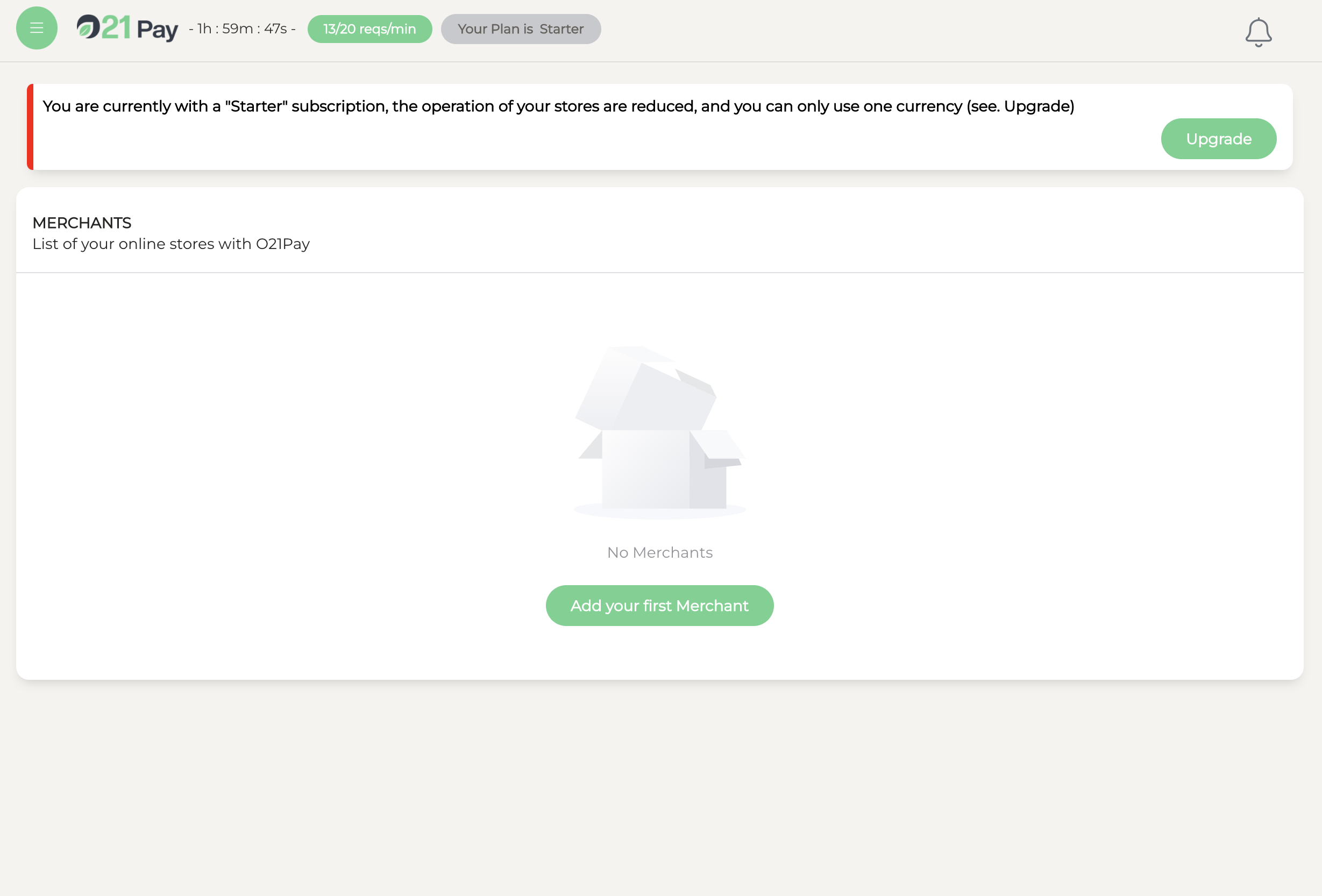
Task: Click the session countdown timer text
Action: tap(242, 29)
